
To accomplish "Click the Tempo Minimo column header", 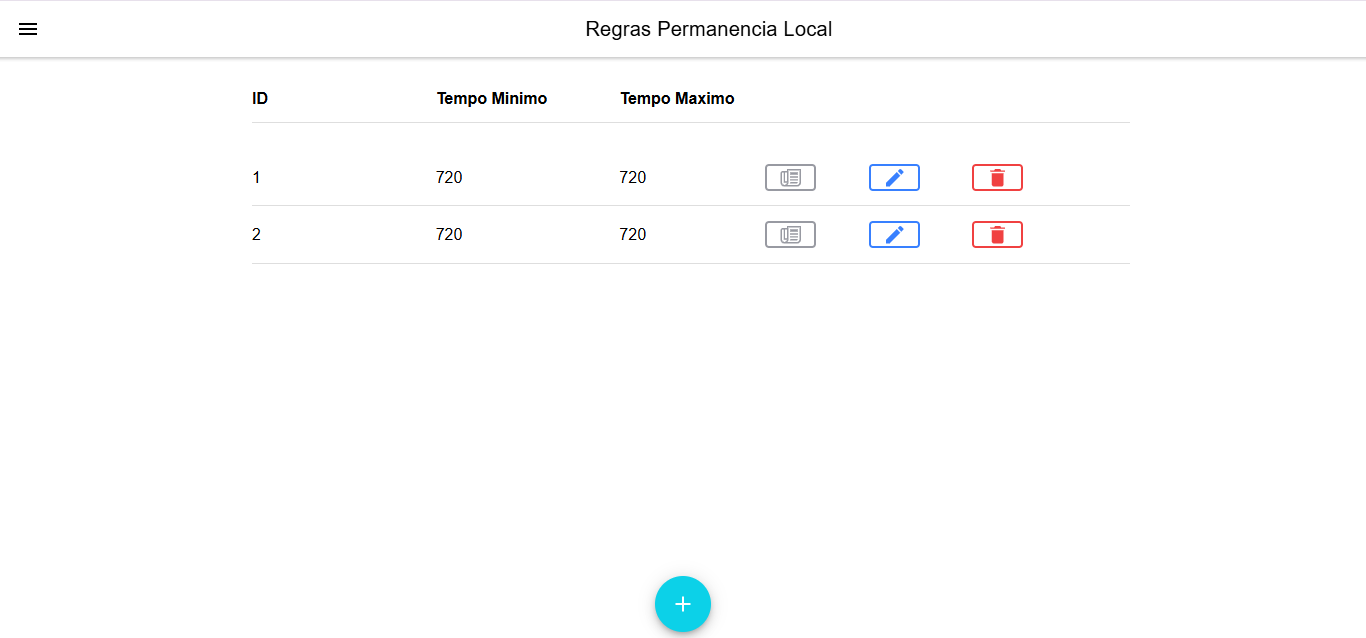I will (492, 98).
